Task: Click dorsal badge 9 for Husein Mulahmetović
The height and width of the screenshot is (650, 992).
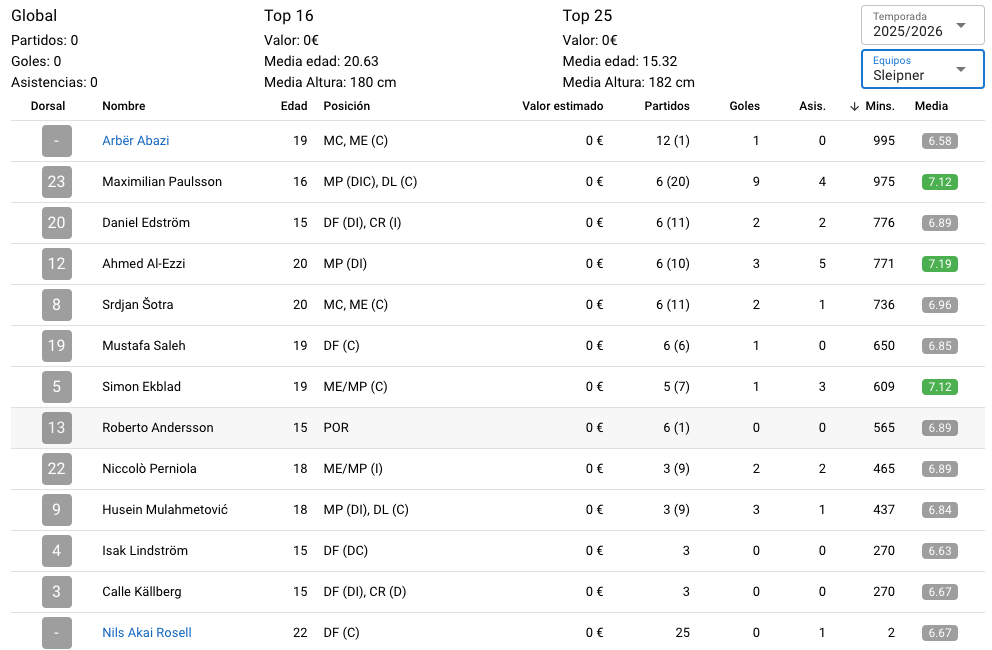Action: point(56,509)
